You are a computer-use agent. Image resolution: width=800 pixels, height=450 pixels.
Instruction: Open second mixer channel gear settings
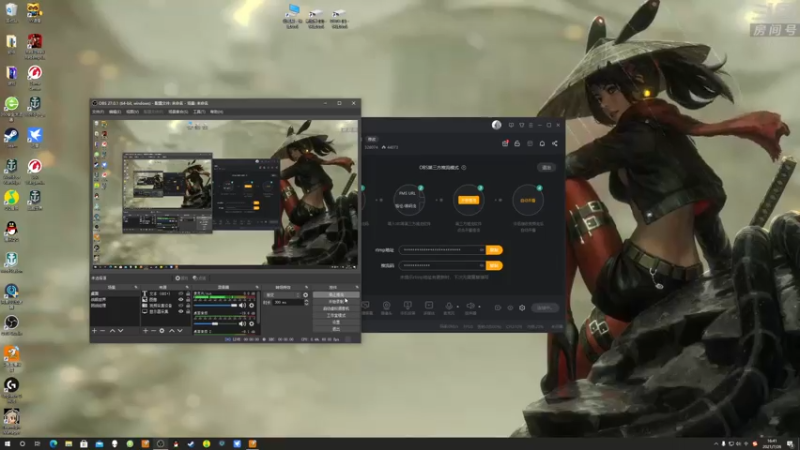coord(252,323)
